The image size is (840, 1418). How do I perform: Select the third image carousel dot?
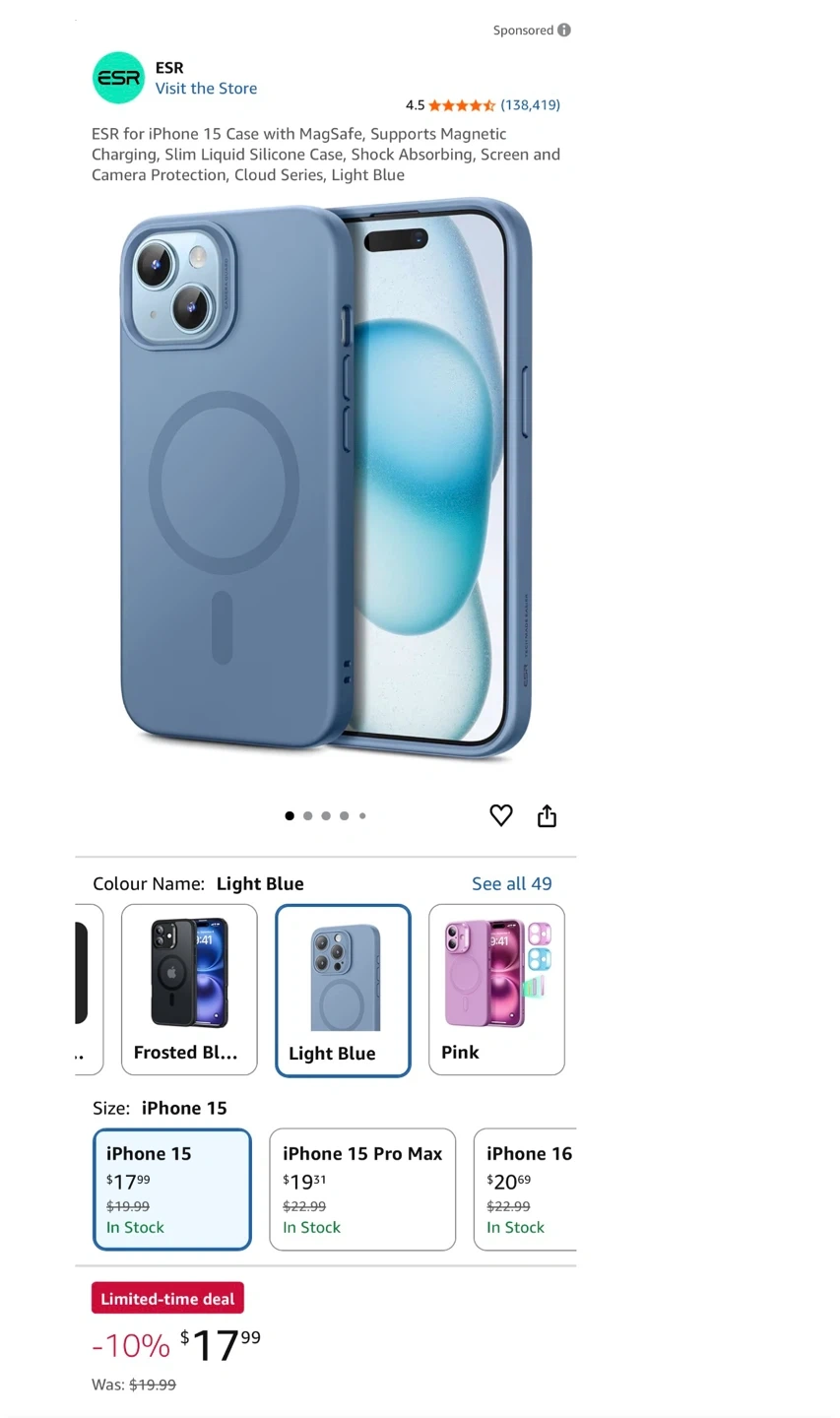point(326,815)
